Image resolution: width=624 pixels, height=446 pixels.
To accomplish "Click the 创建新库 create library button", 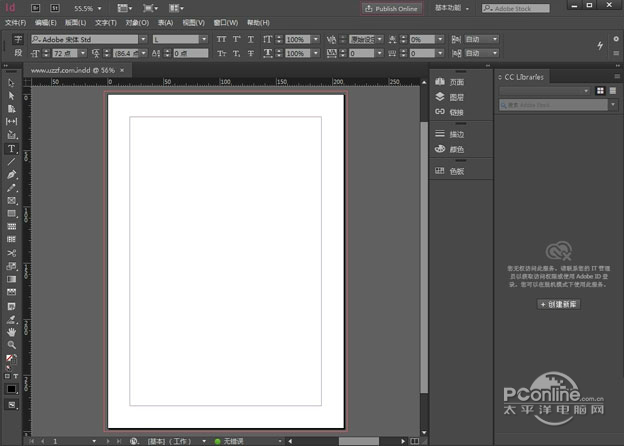I will point(559,303).
